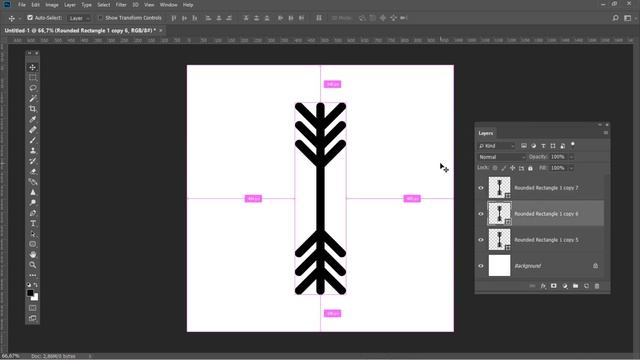Select the Rounded Rectangle 1 copy 7 thumbnail
Screen dimensions: 640x360
point(499,188)
